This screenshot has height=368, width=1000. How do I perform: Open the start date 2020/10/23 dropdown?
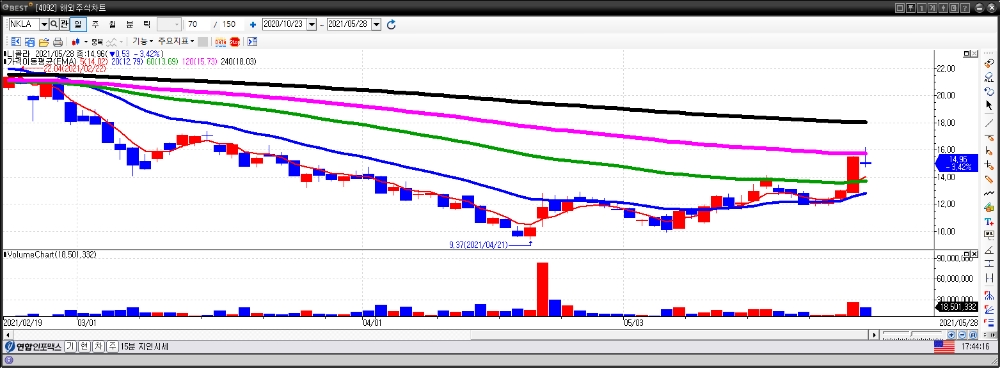(x=312, y=24)
